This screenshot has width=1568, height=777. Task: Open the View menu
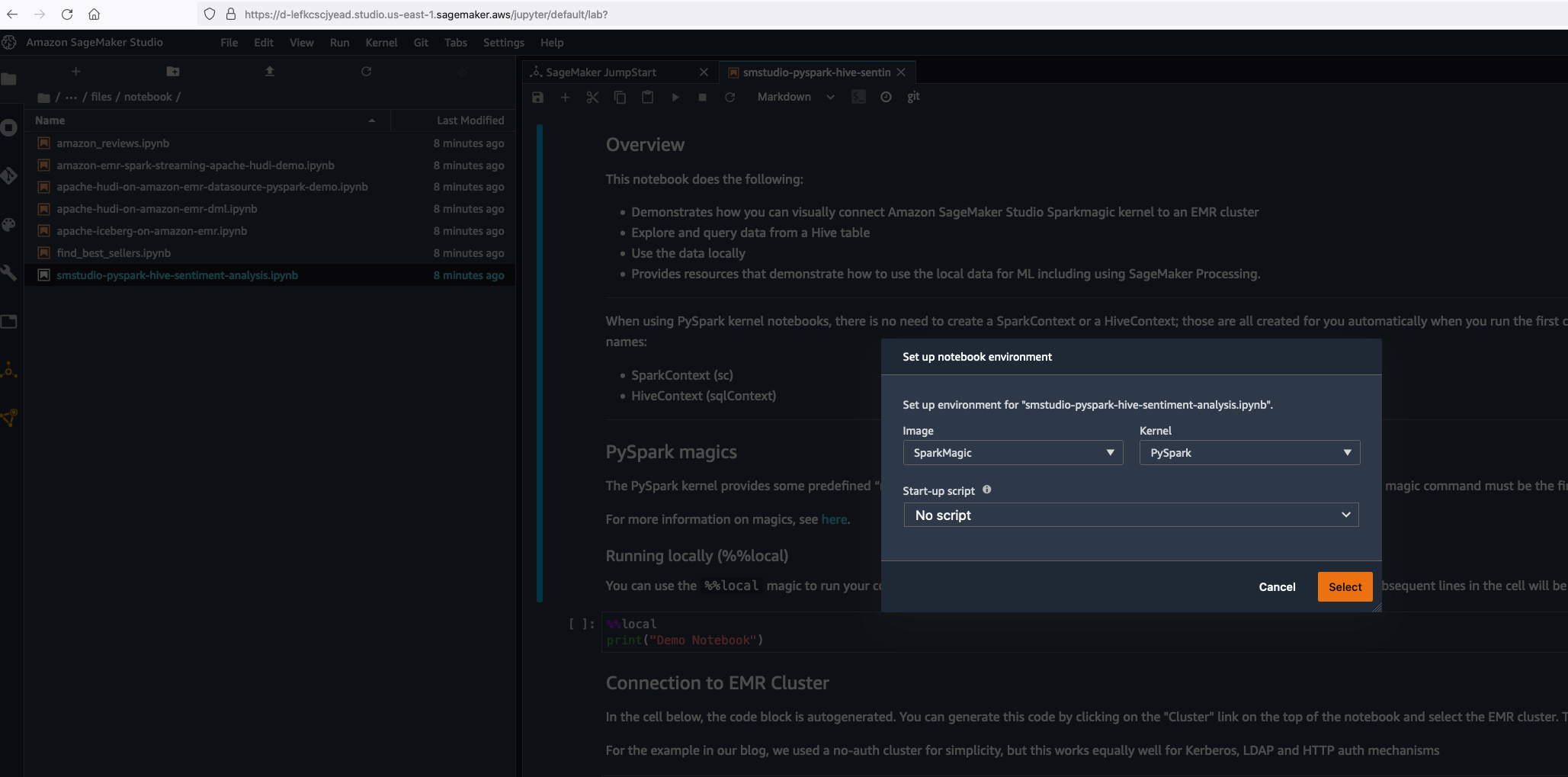(x=302, y=43)
